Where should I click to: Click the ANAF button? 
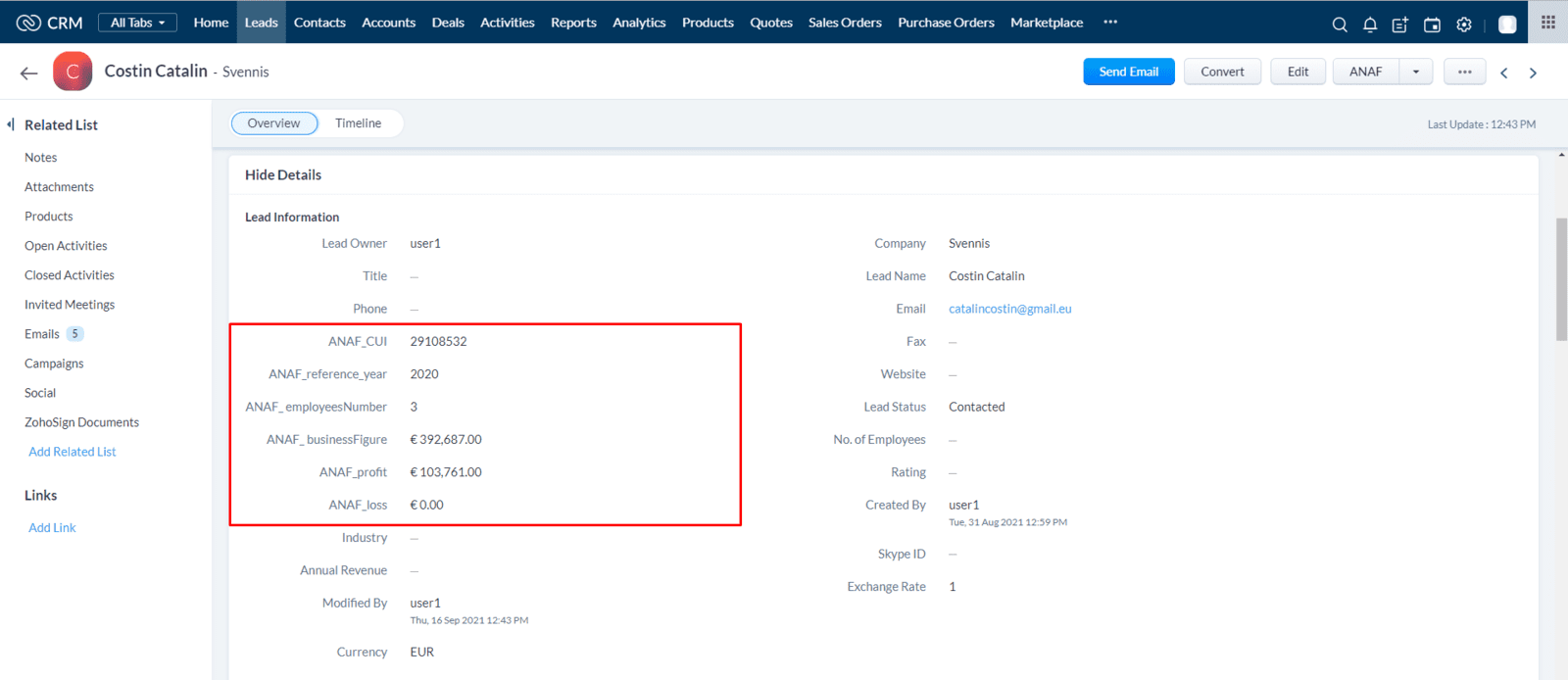pyautogui.click(x=1365, y=72)
